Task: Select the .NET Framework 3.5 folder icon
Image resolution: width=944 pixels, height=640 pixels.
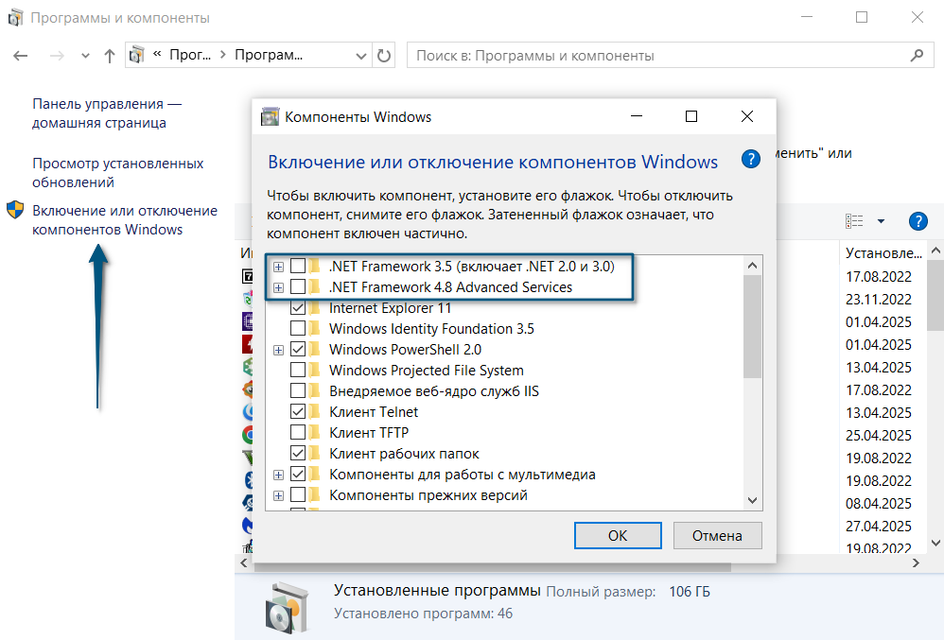Action: (314, 266)
